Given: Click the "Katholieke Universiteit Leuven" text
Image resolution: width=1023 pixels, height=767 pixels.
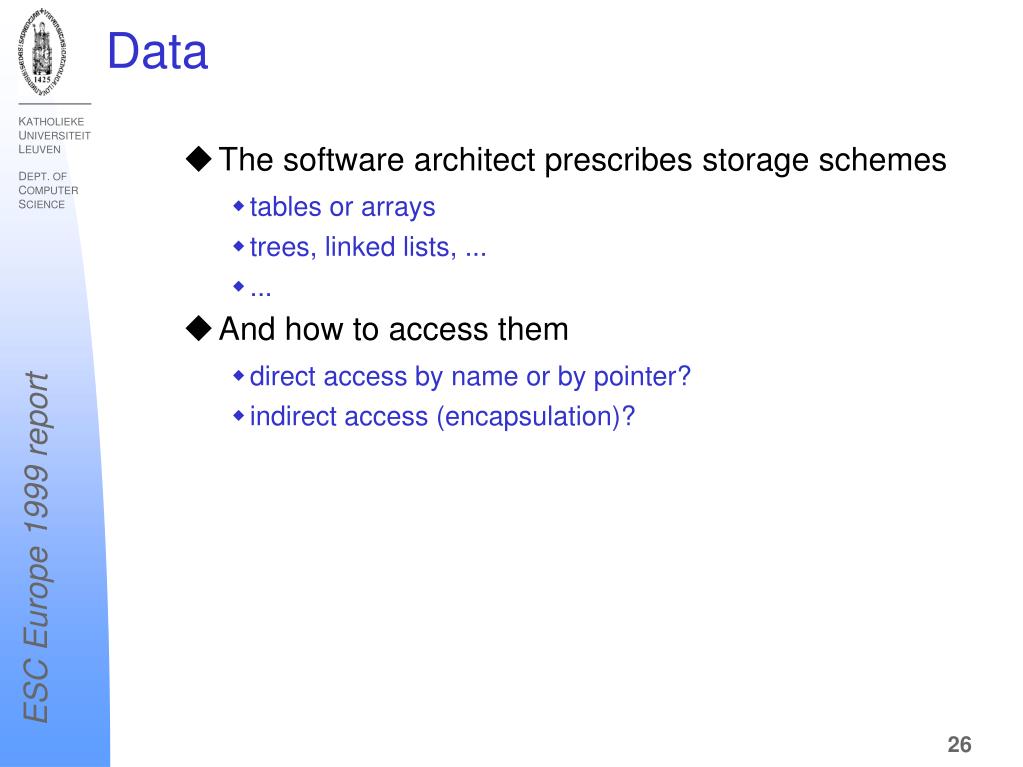Looking at the screenshot, I should 54,135.
